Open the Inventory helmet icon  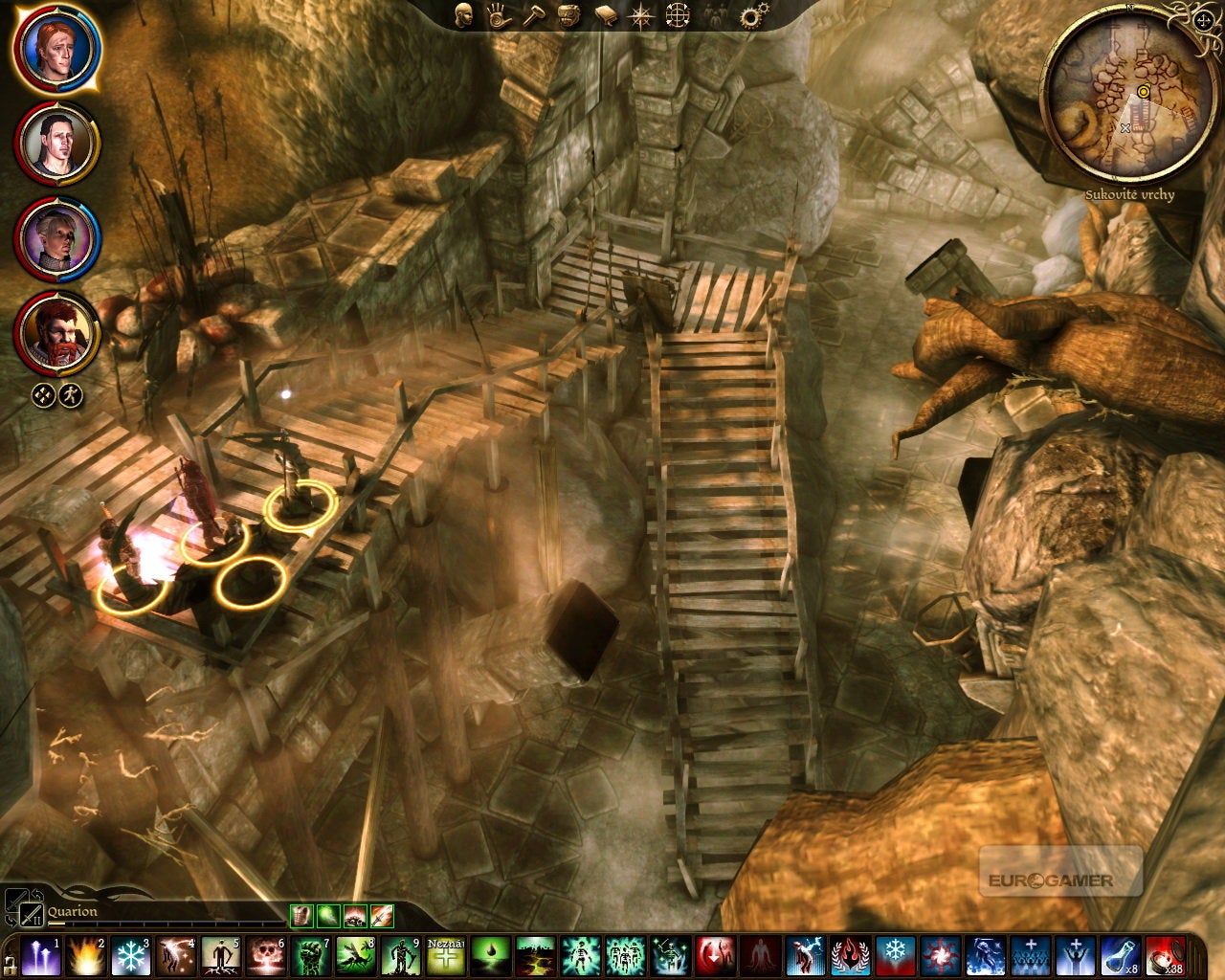point(568,13)
